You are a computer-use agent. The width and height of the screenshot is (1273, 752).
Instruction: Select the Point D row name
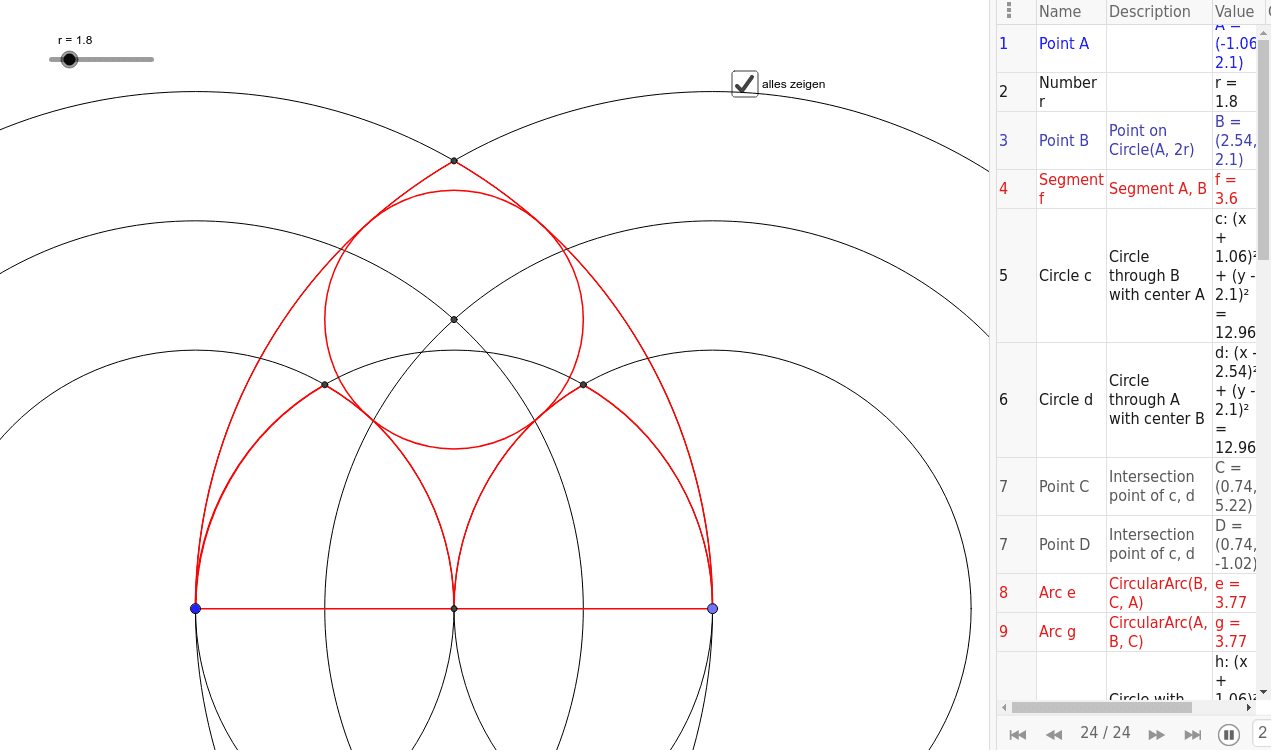tap(1064, 545)
